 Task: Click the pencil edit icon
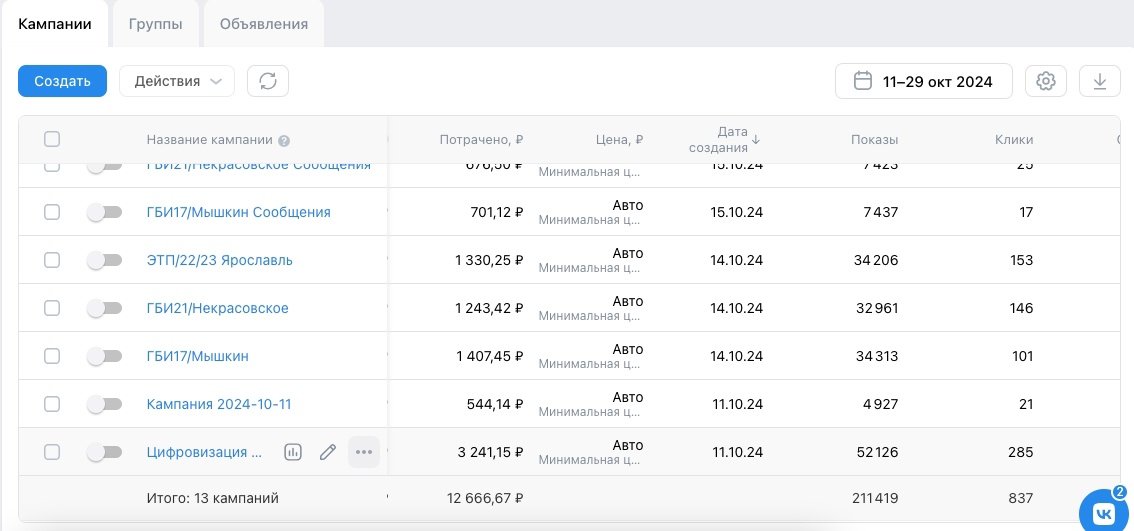(x=327, y=452)
